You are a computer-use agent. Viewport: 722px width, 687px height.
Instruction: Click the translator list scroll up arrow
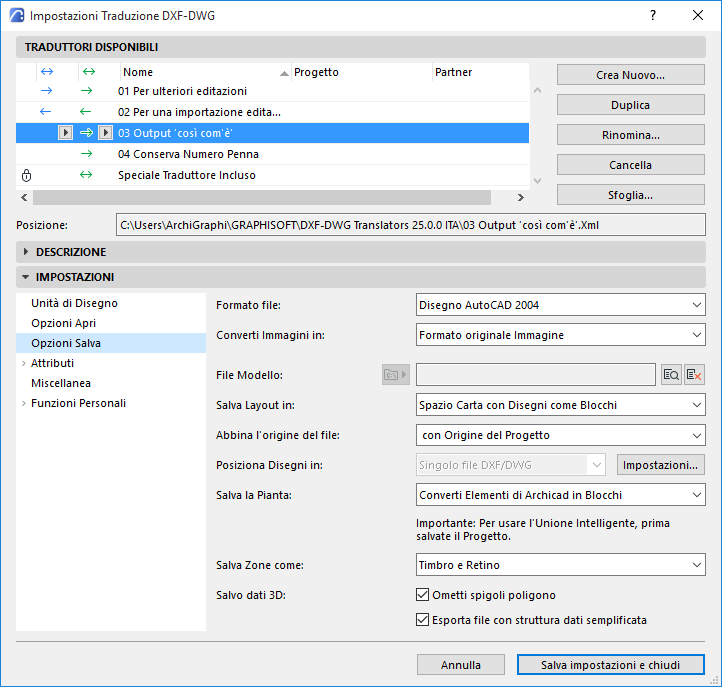click(537, 90)
